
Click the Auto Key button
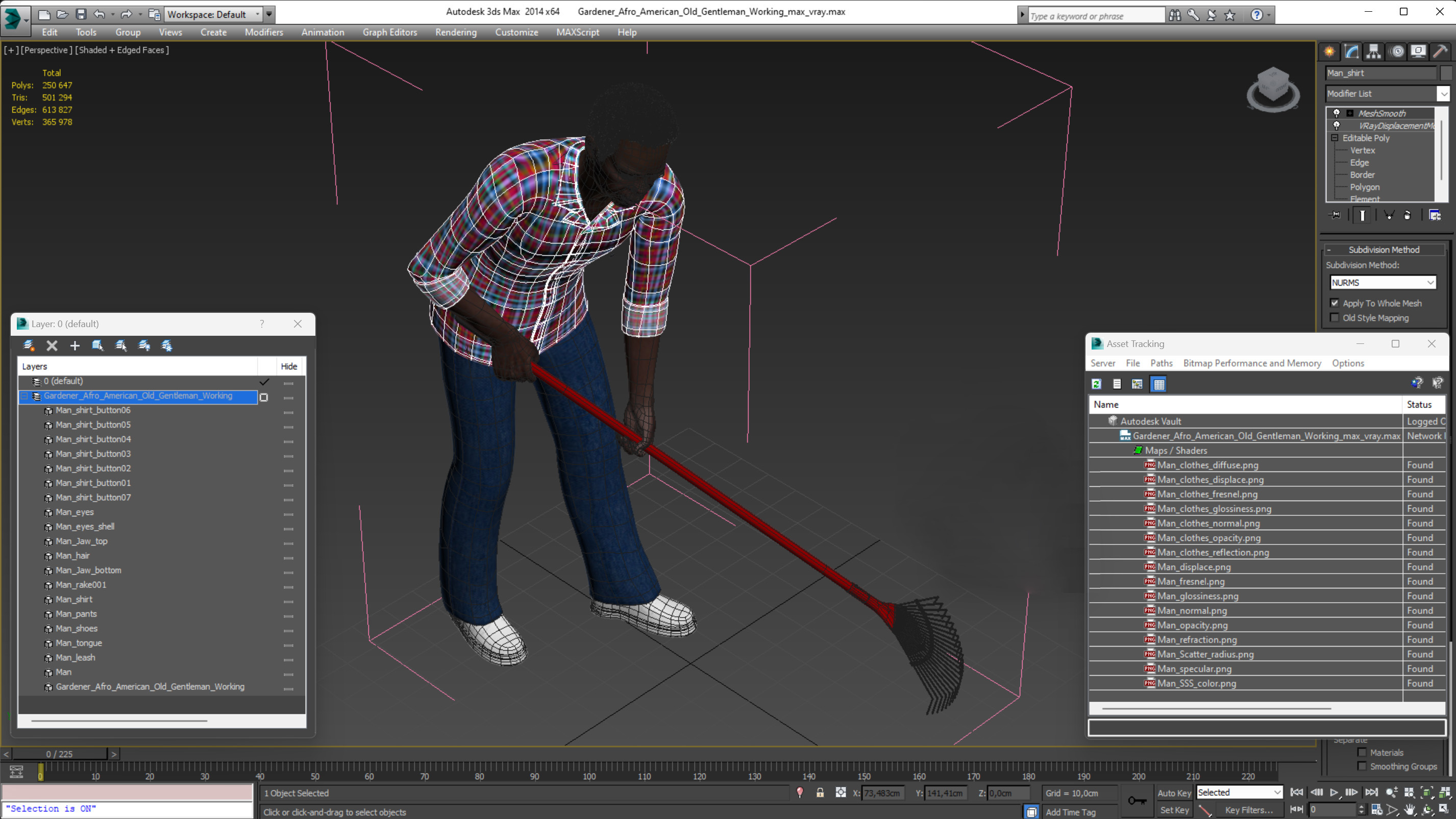(x=1174, y=792)
